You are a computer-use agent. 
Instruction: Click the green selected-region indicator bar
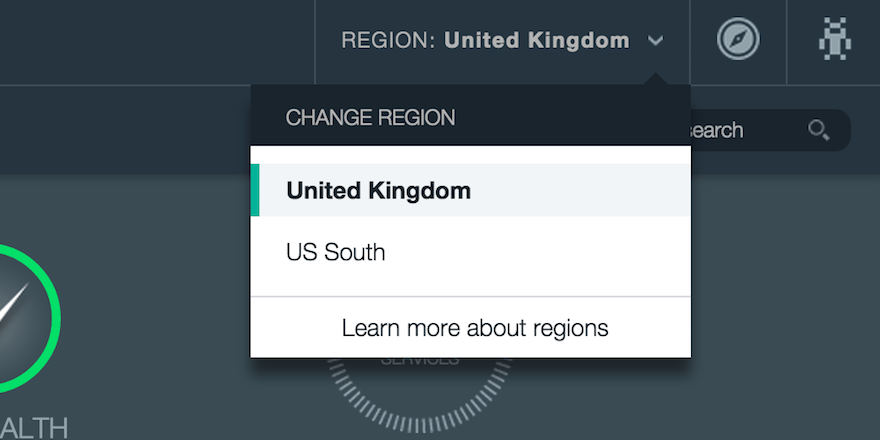coord(255,190)
